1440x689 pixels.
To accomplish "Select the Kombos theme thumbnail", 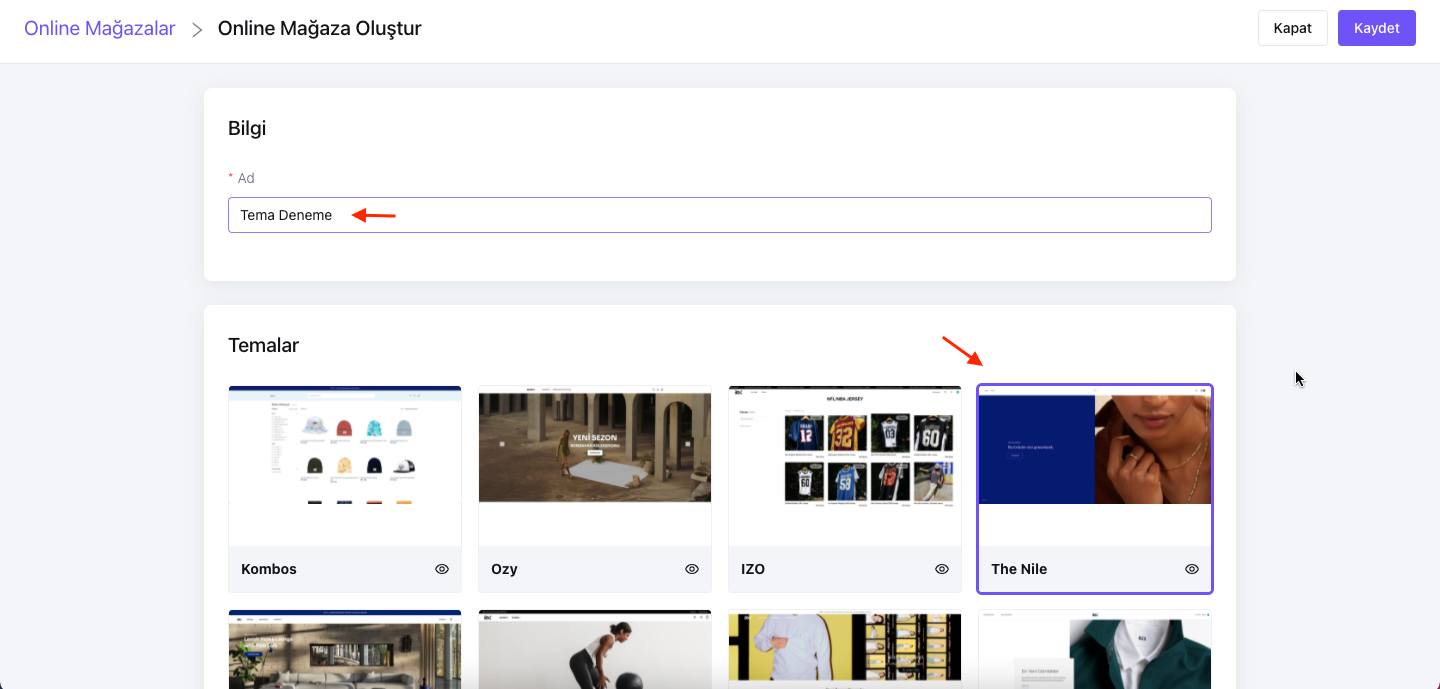I will click(345, 466).
